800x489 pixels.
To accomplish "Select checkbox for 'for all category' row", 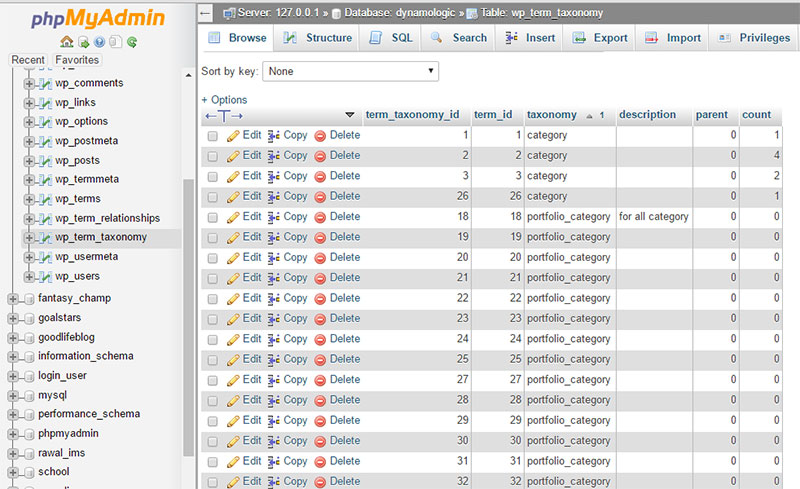I will point(213,217).
